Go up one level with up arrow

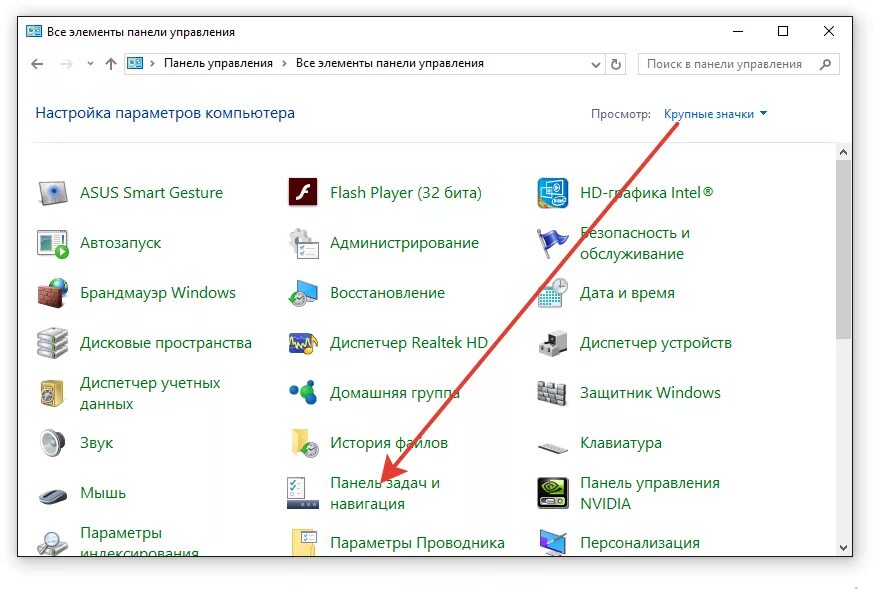tap(111, 64)
